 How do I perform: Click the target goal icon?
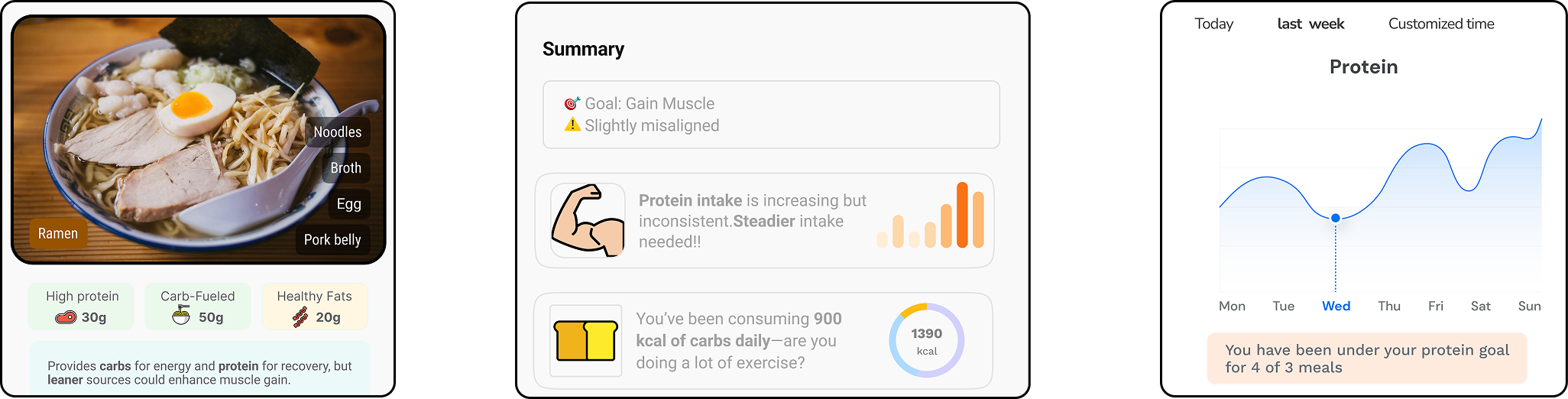[x=572, y=103]
